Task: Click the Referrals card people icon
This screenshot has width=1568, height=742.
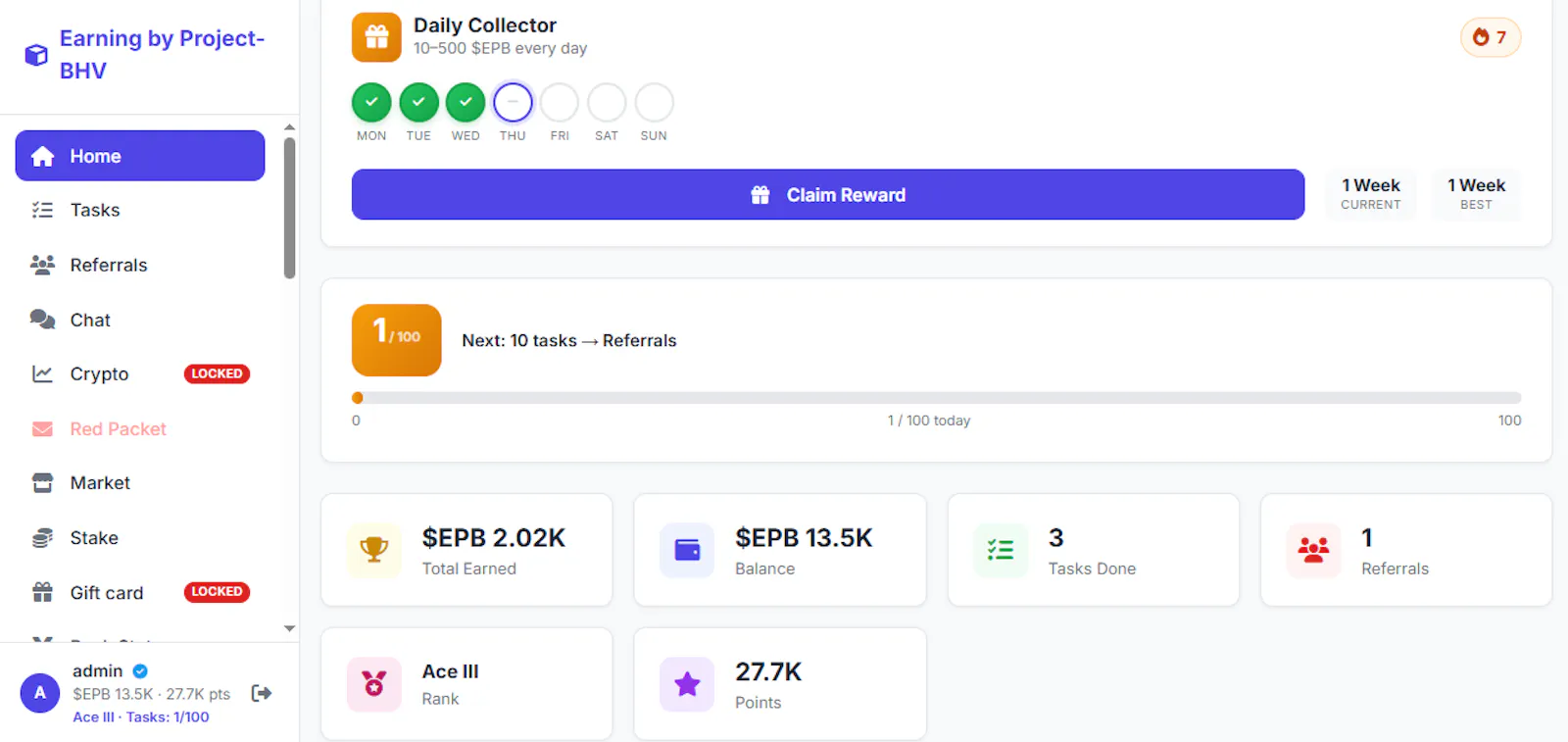Action: pos(1313,550)
